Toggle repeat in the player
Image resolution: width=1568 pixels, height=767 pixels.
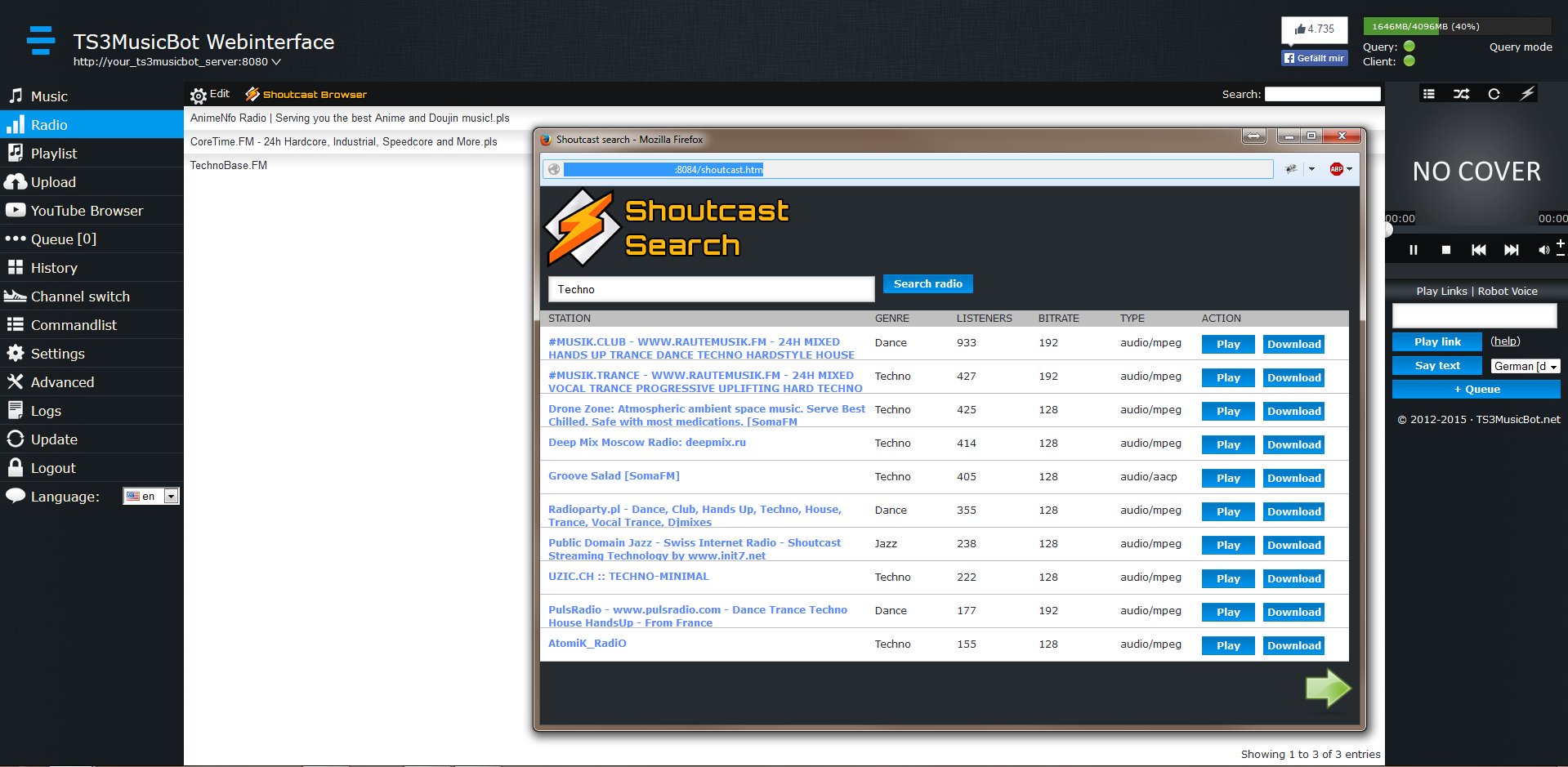tap(1494, 94)
